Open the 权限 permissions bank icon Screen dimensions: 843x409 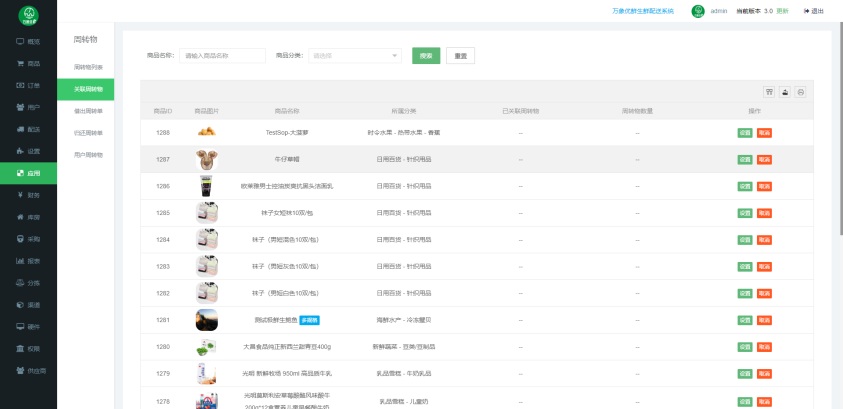click(20, 348)
